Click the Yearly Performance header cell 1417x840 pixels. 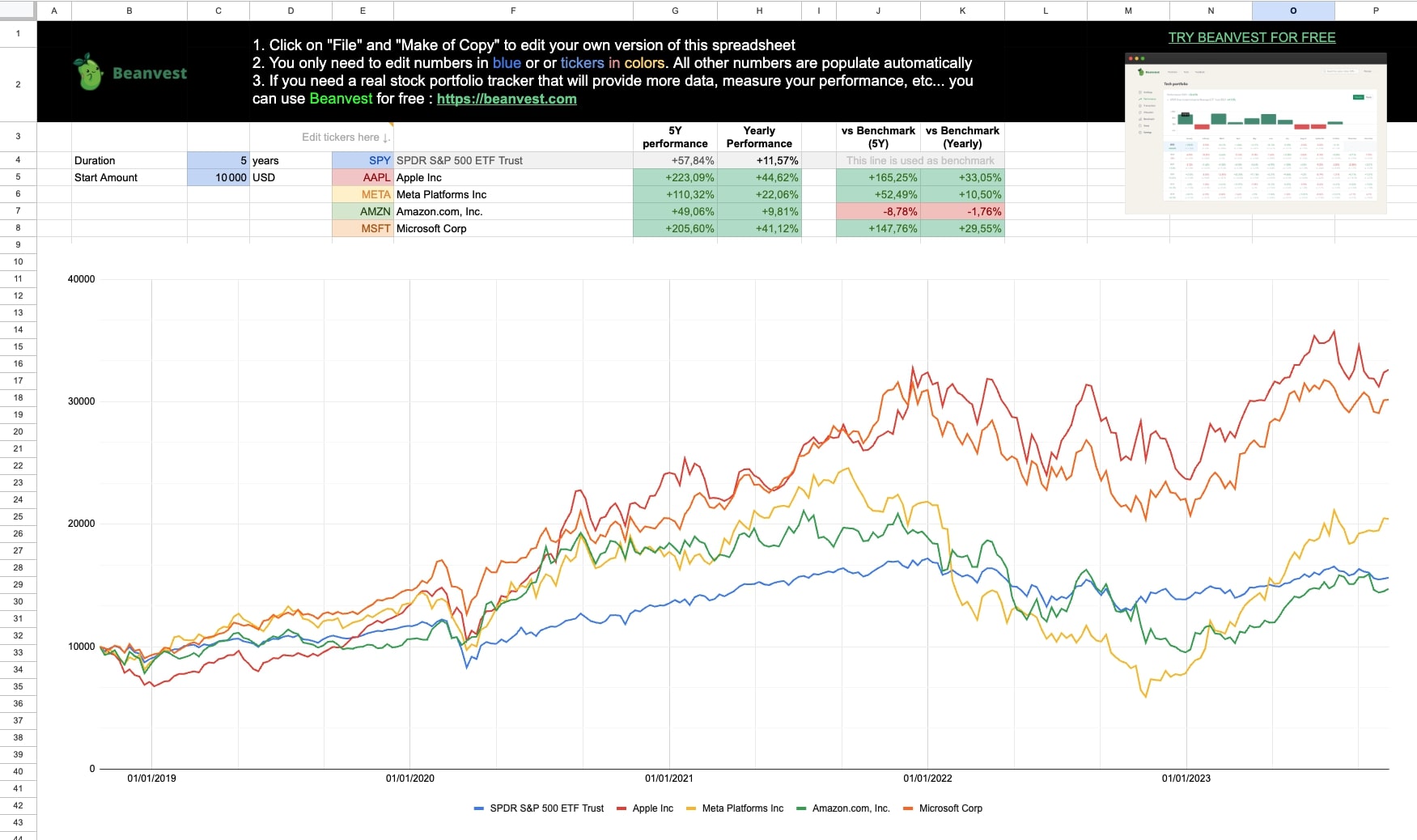click(759, 137)
